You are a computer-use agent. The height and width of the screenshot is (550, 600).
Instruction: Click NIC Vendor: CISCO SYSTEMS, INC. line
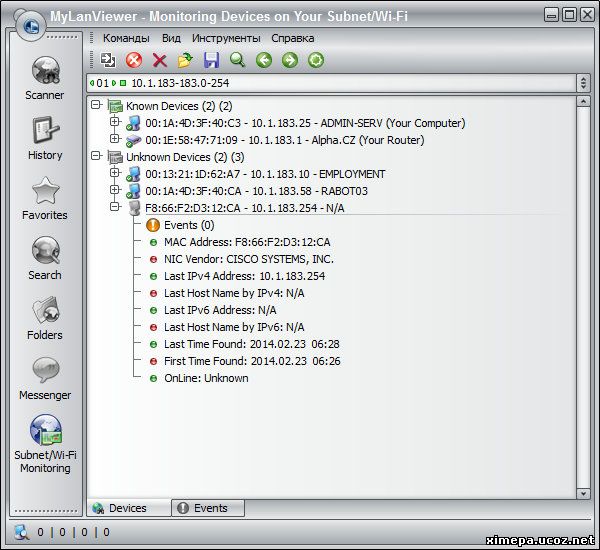249,259
